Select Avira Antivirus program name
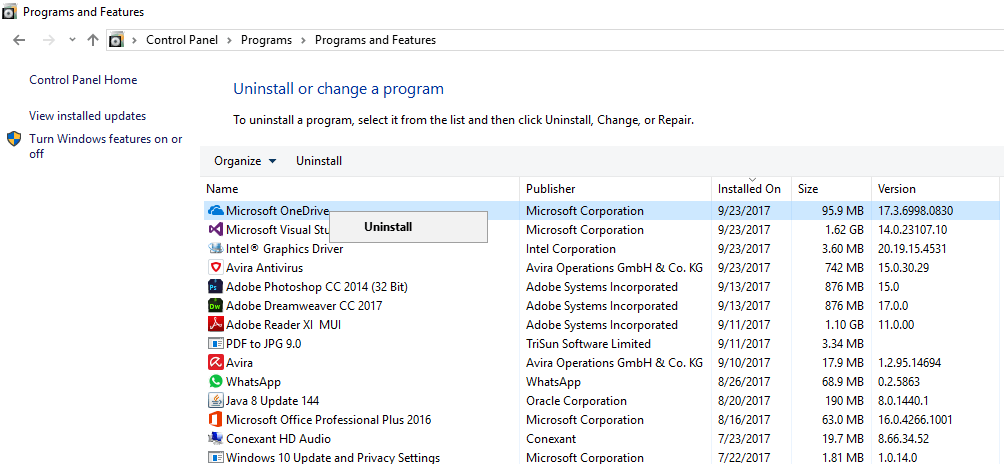1004x464 pixels. pyautogui.click(x=264, y=268)
